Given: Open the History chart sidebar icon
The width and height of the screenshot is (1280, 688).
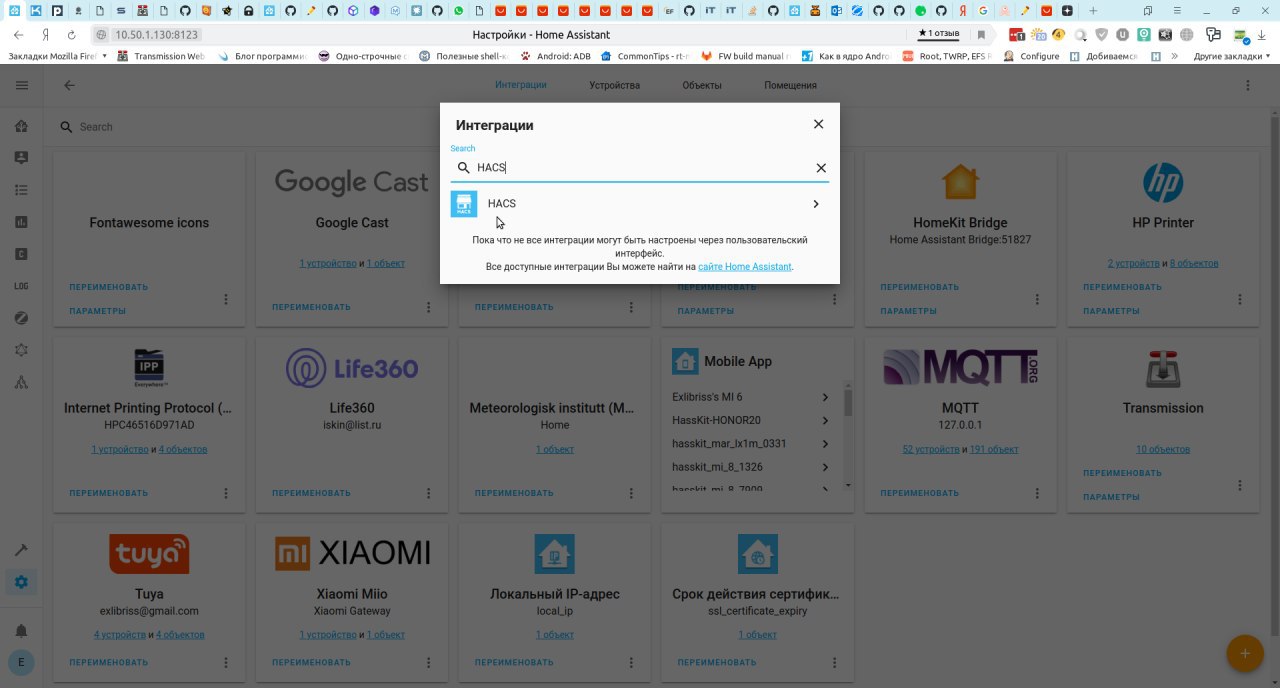Looking at the screenshot, I should click(22, 222).
